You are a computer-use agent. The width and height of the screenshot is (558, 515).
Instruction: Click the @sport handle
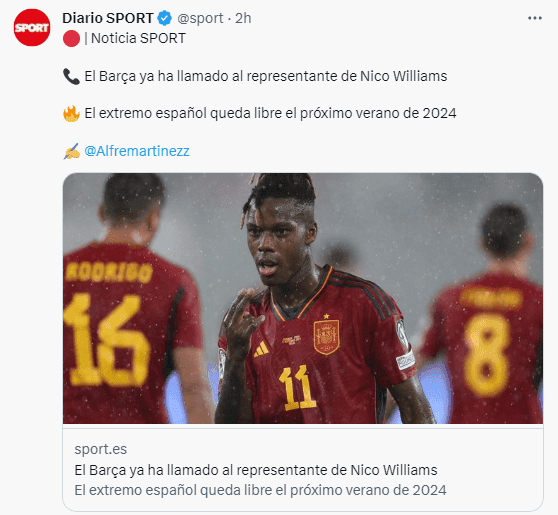pyautogui.click(x=200, y=18)
